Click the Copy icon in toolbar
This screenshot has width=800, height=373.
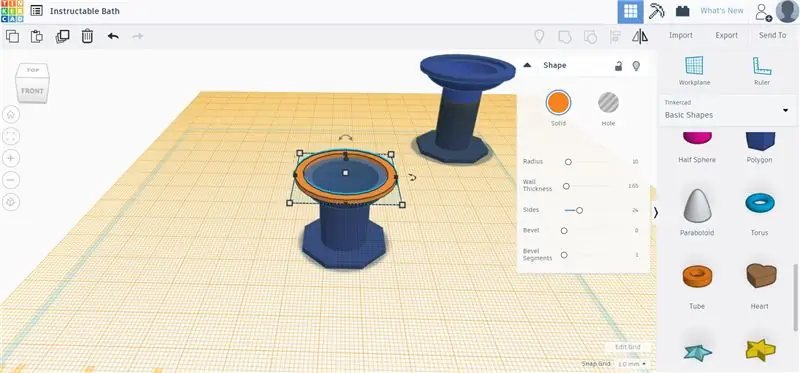(x=12, y=36)
